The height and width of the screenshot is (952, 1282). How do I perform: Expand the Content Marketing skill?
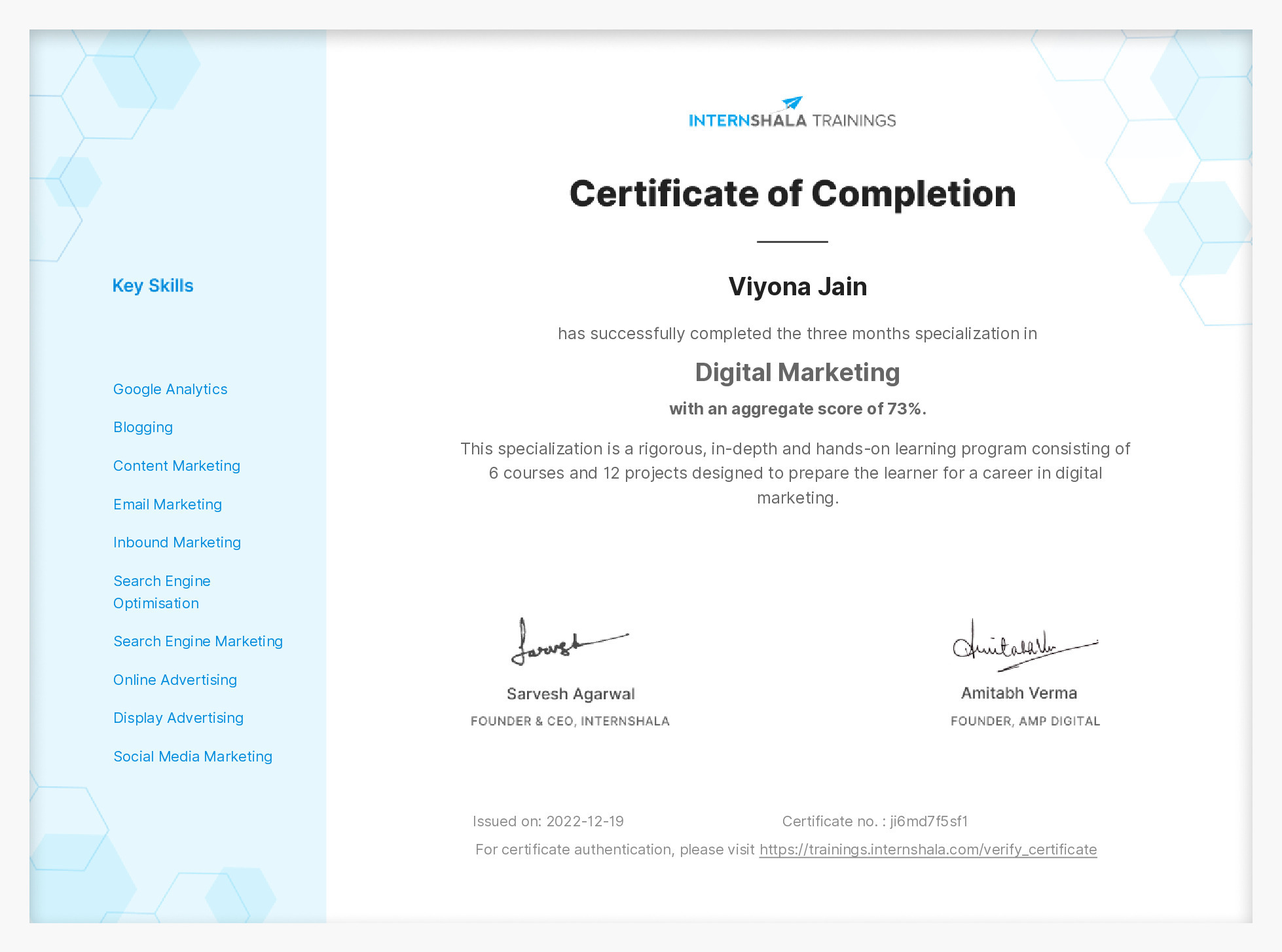tap(177, 466)
